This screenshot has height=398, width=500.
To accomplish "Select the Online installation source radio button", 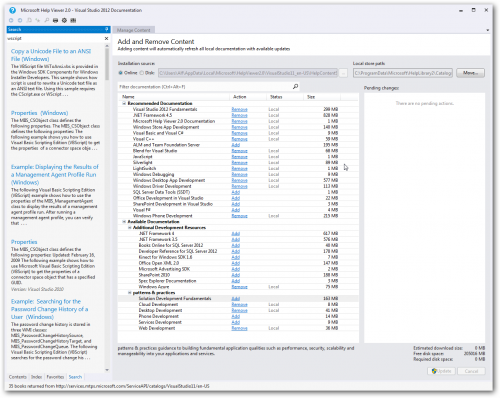I will coord(120,73).
